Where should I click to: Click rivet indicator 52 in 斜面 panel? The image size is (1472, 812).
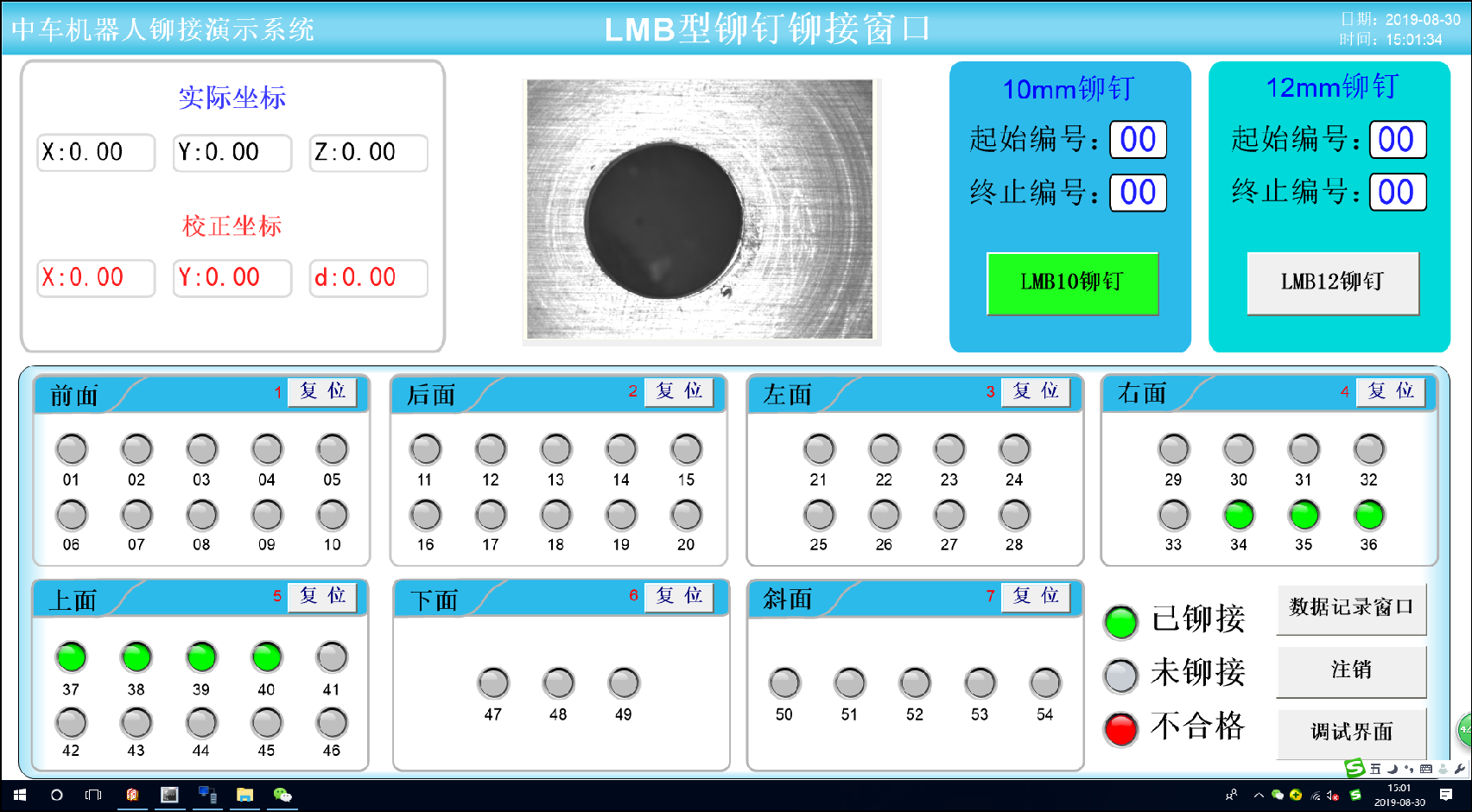point(915,683)
